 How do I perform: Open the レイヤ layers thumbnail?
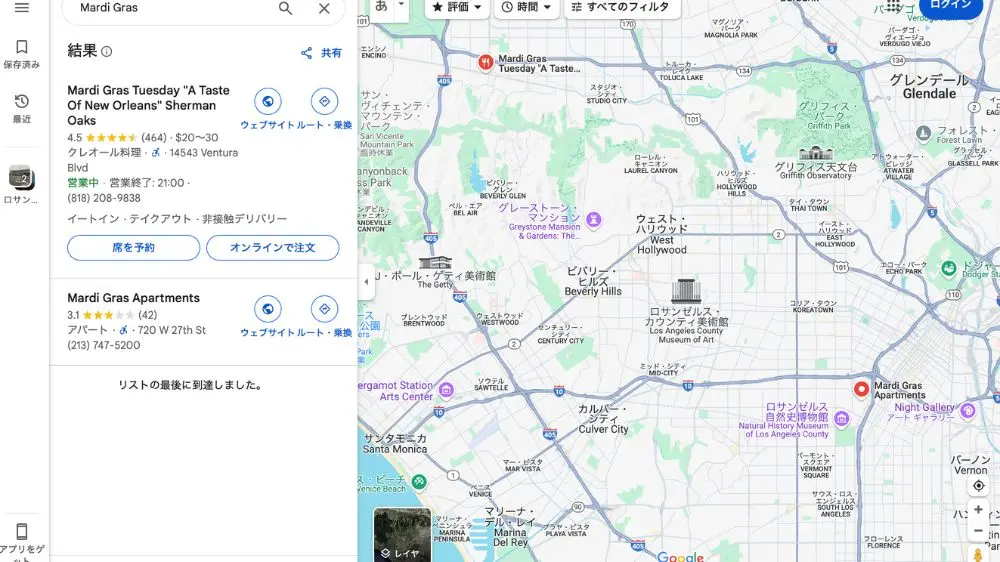[x=402, y=535]
